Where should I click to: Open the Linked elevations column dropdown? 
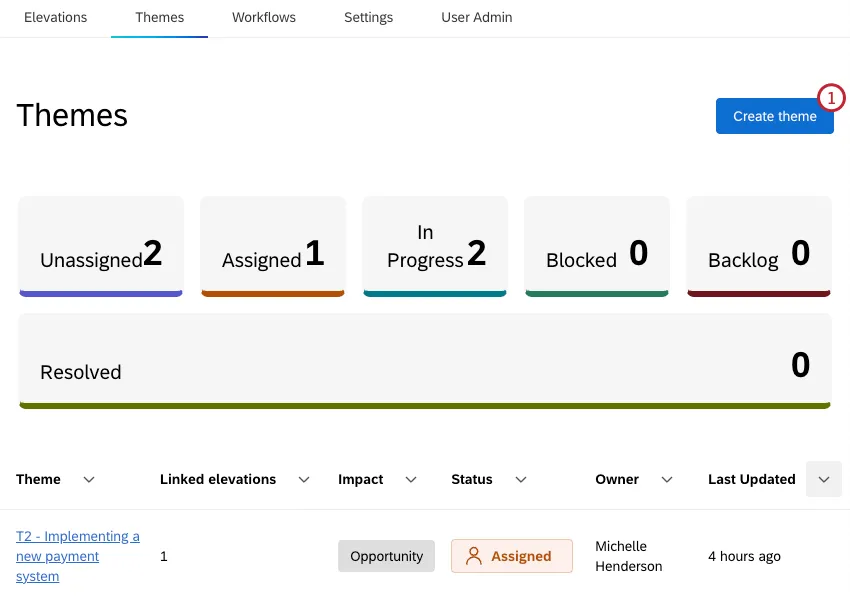(x=303, y=479)
